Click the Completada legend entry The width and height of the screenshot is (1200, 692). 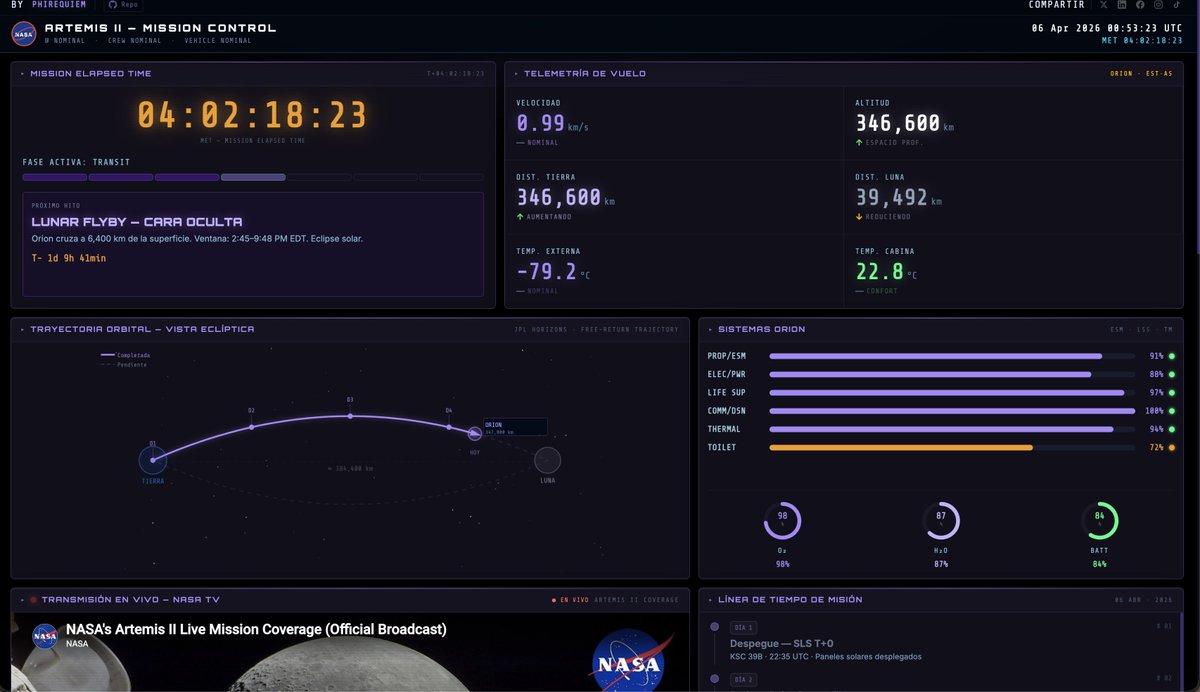coord(125,355)
